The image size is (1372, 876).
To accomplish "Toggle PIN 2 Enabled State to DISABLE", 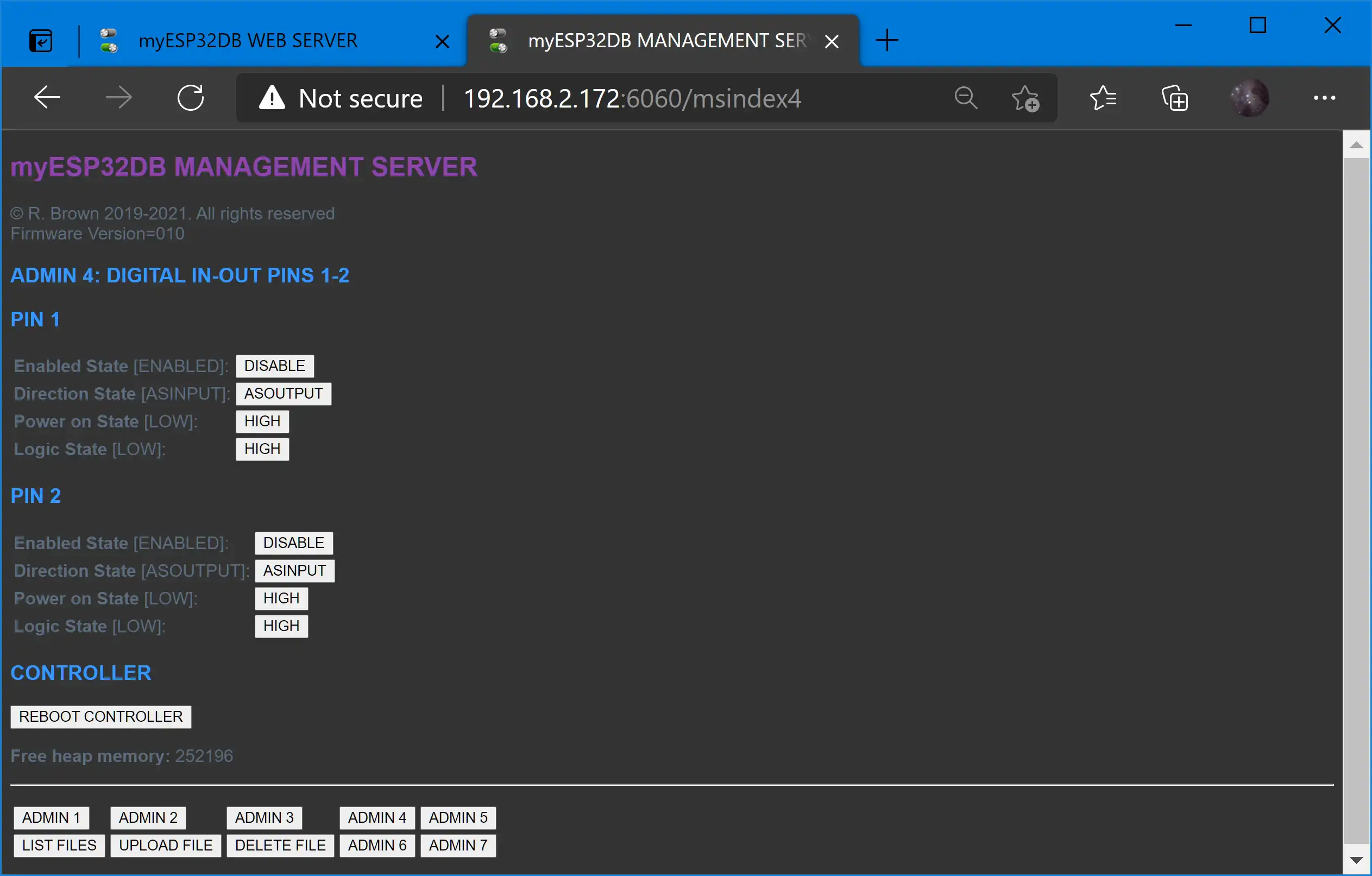I will coord(292,542).
